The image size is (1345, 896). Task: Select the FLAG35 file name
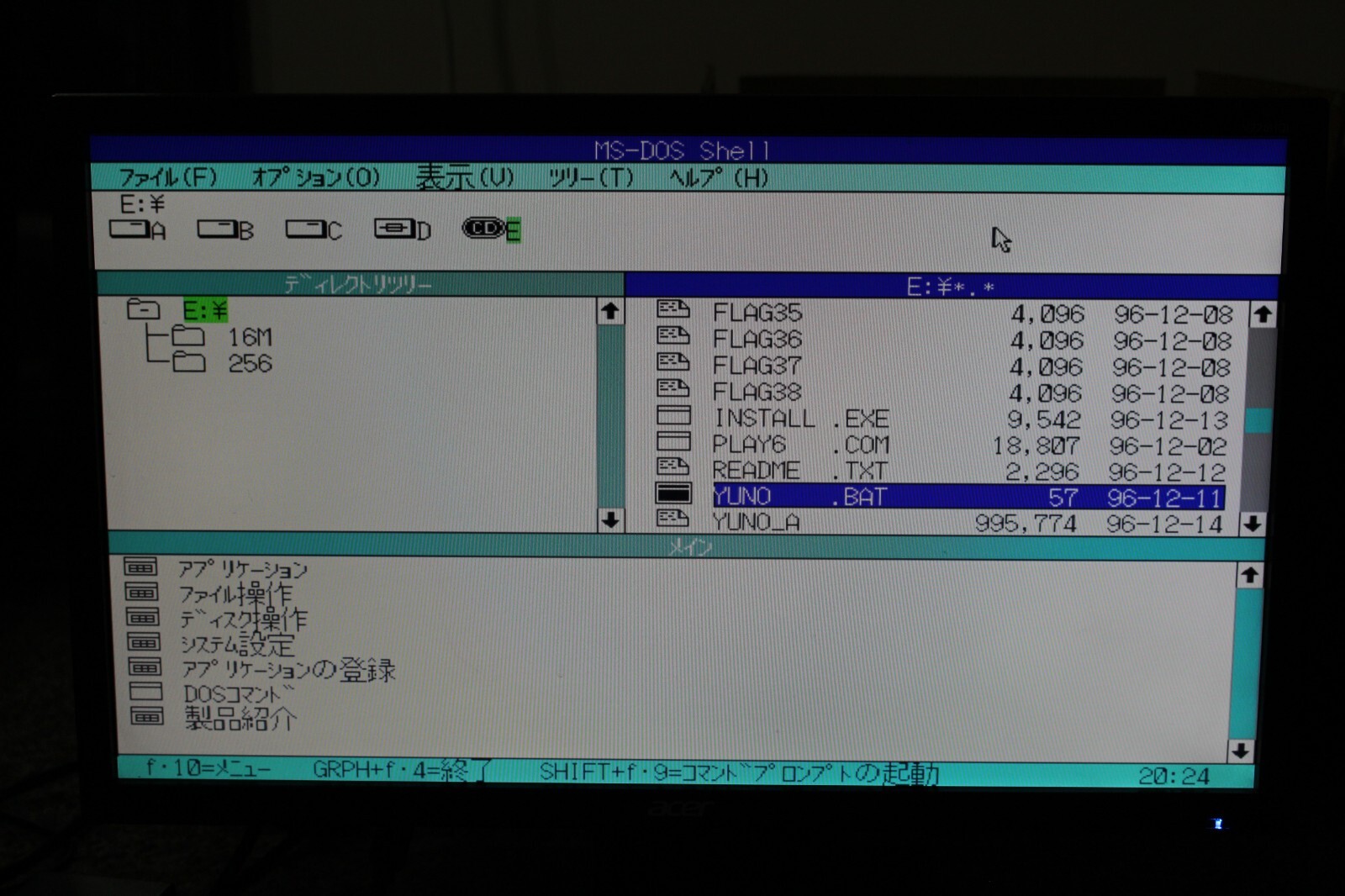(757, 313)
